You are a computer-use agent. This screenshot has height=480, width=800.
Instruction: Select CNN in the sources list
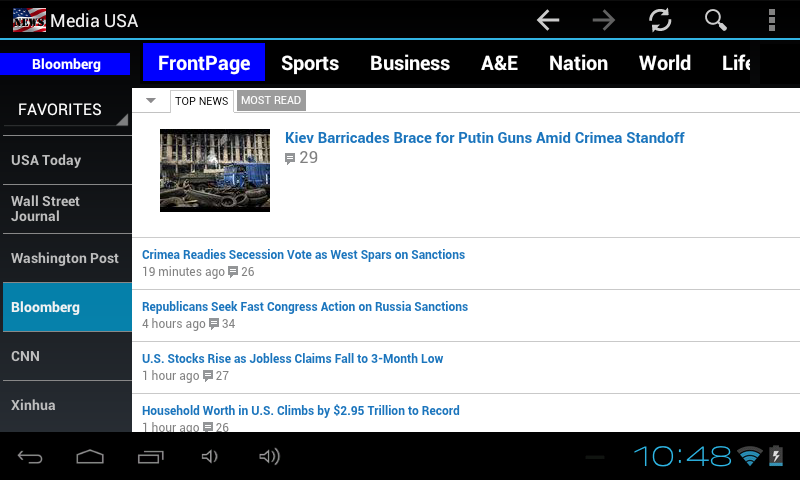[x=66, y=356]
